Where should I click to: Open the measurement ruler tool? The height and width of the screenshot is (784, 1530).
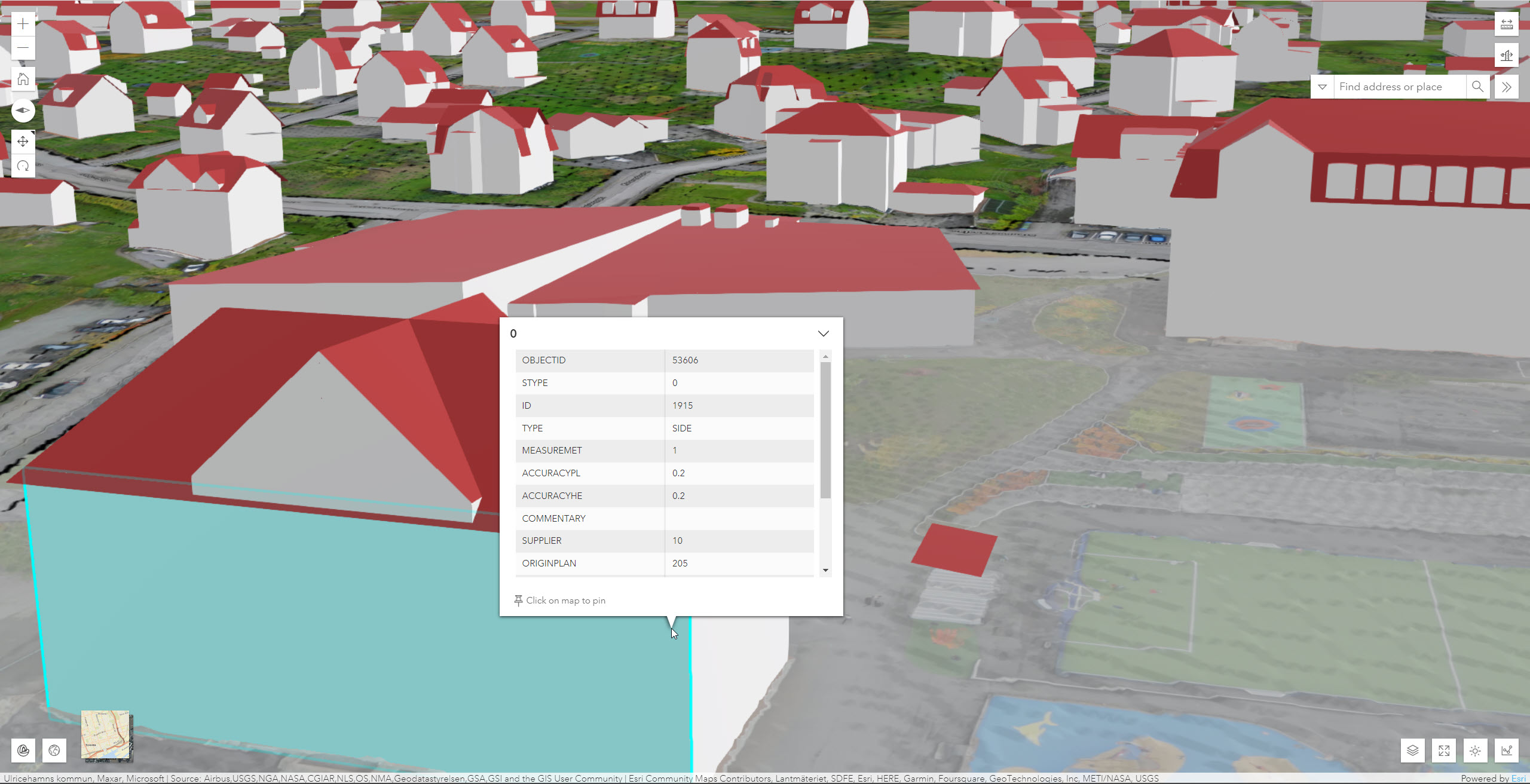pos(1506,24)
